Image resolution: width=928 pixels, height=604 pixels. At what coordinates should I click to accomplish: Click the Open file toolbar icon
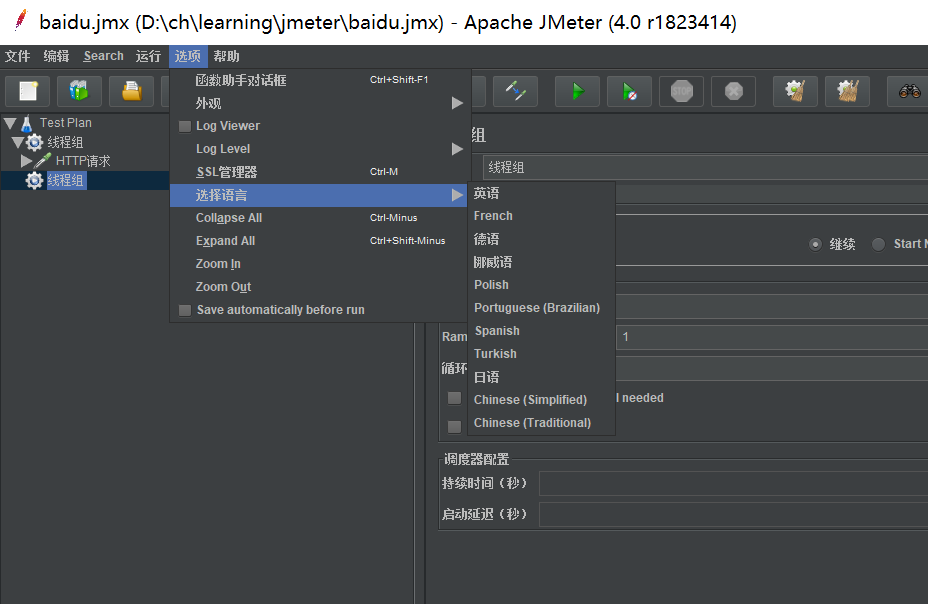pyautogui.click(x=131, y=91)
